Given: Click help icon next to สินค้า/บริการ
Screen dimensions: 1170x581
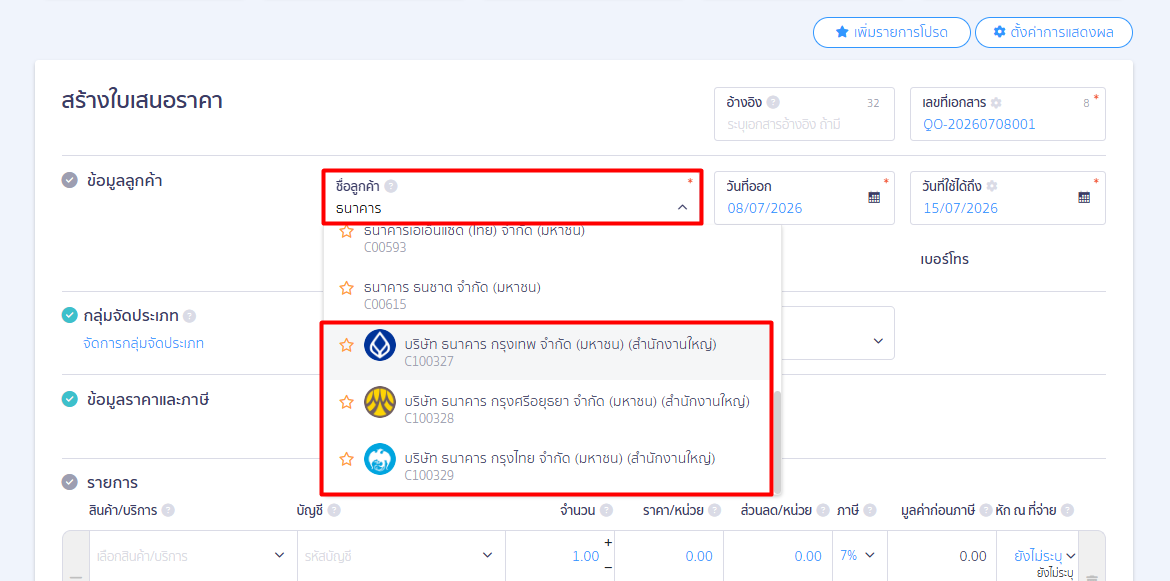Looking at the screenshot, I should point(169,511).
